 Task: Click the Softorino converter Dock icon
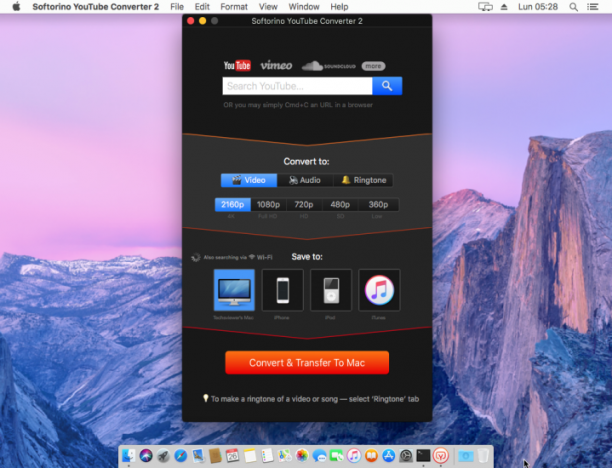click(441, 455)
